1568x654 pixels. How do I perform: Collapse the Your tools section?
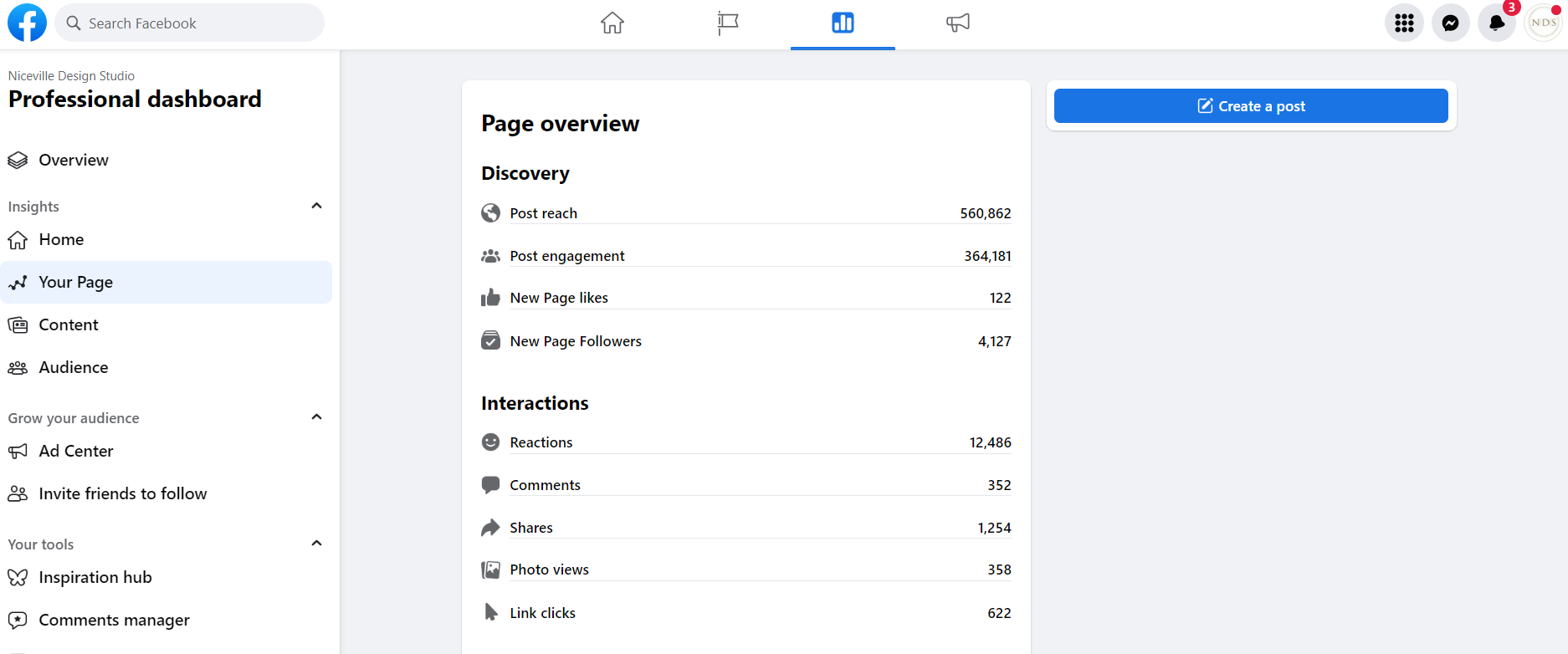316,543
